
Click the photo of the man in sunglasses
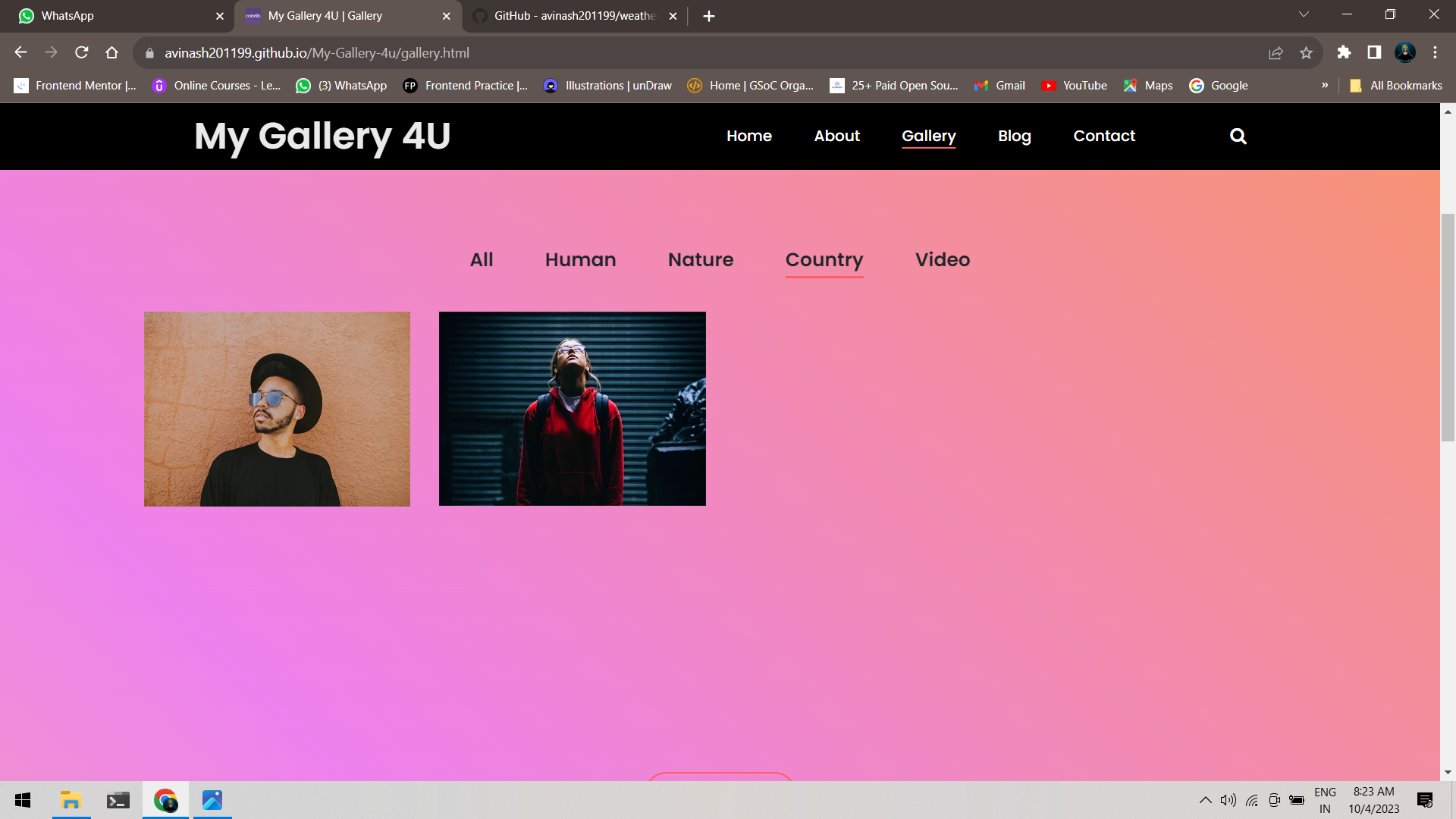tap(277, 409)
